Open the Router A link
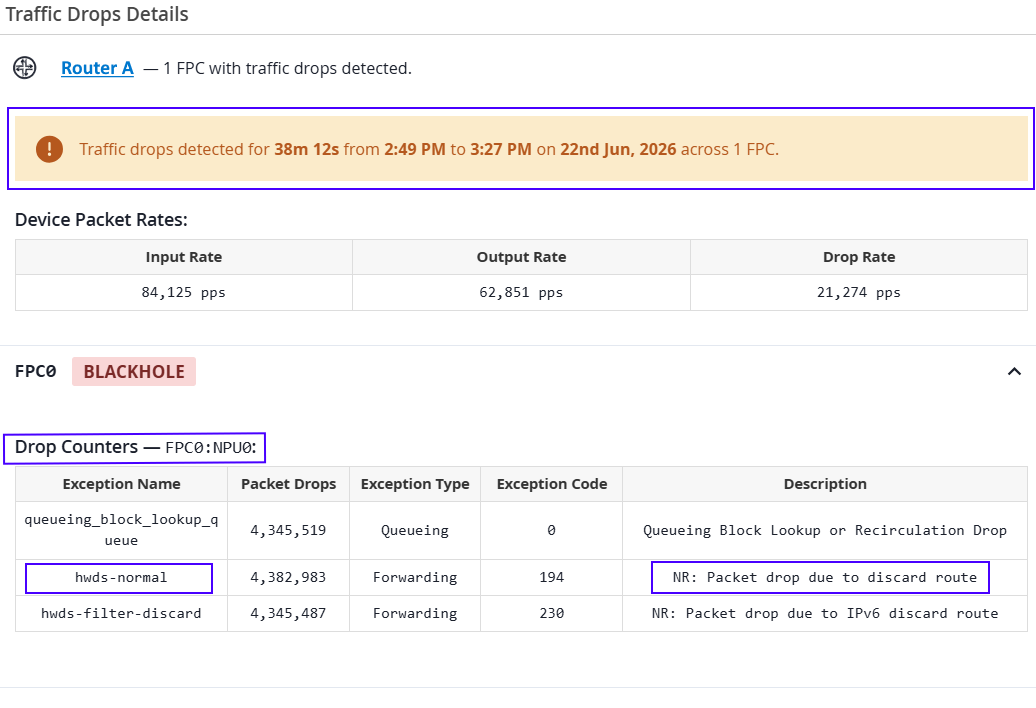This screenshot has width=1036, height=708. [x=97, y=68]
